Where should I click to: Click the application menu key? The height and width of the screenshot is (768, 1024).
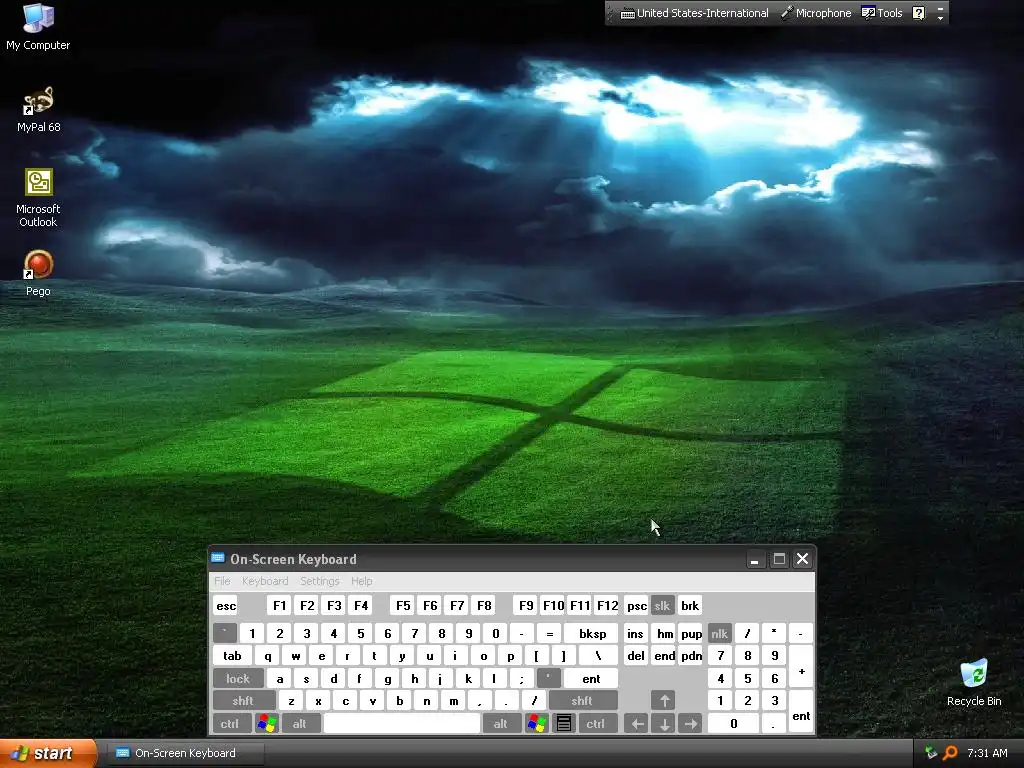pos(564,724)
